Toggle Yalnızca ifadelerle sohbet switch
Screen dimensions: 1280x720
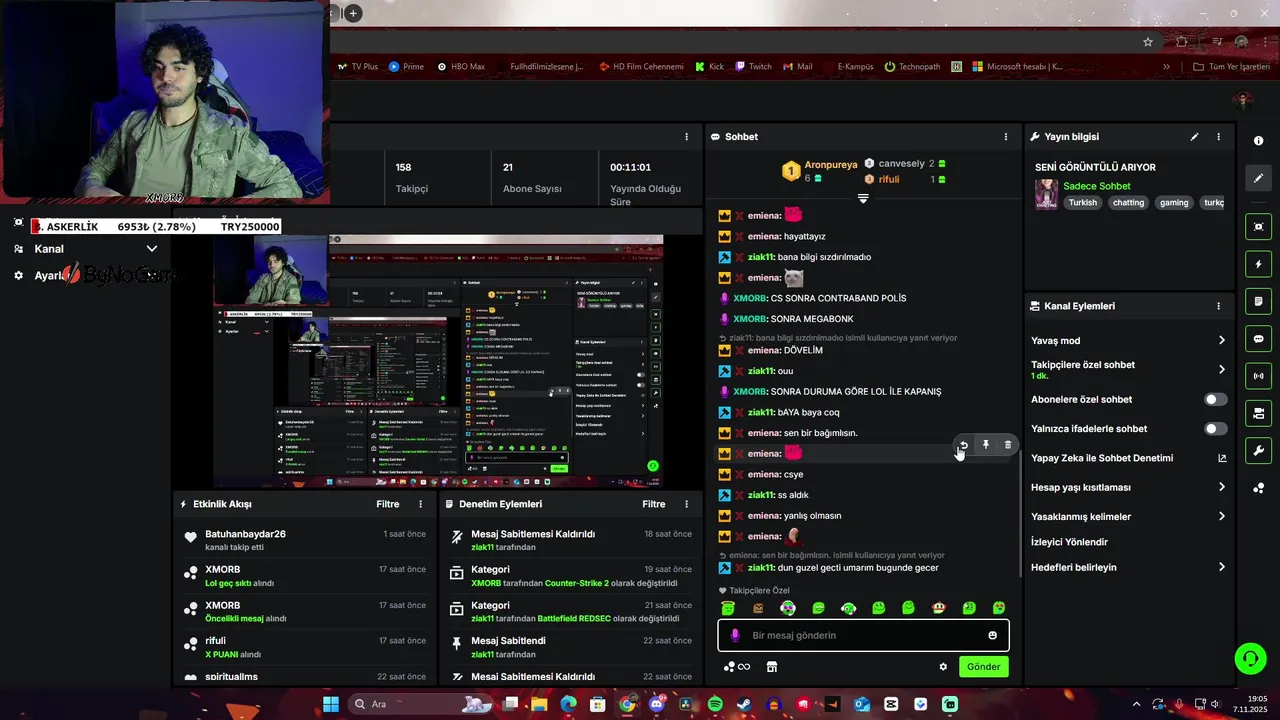[x=1215, y=429]
